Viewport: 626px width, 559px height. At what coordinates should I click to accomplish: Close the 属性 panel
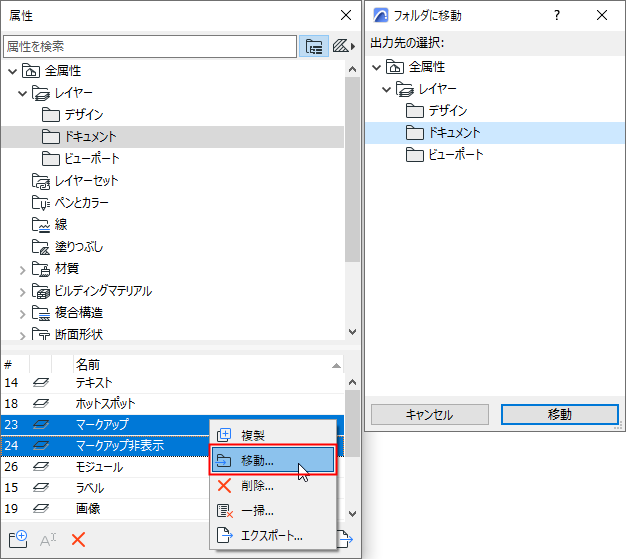[346, 15]
